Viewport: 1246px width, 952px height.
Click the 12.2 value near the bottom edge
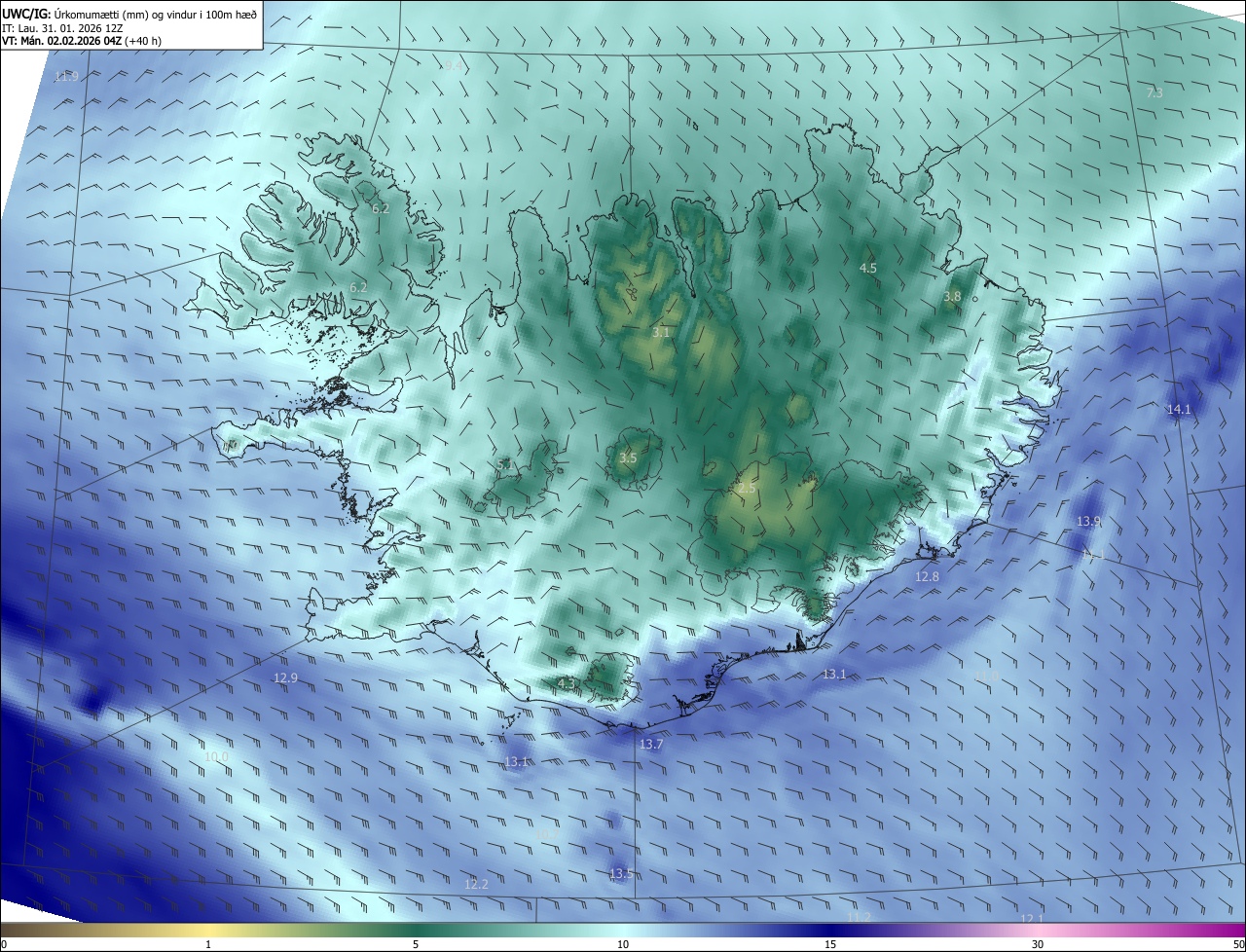(x=476, y=884)
